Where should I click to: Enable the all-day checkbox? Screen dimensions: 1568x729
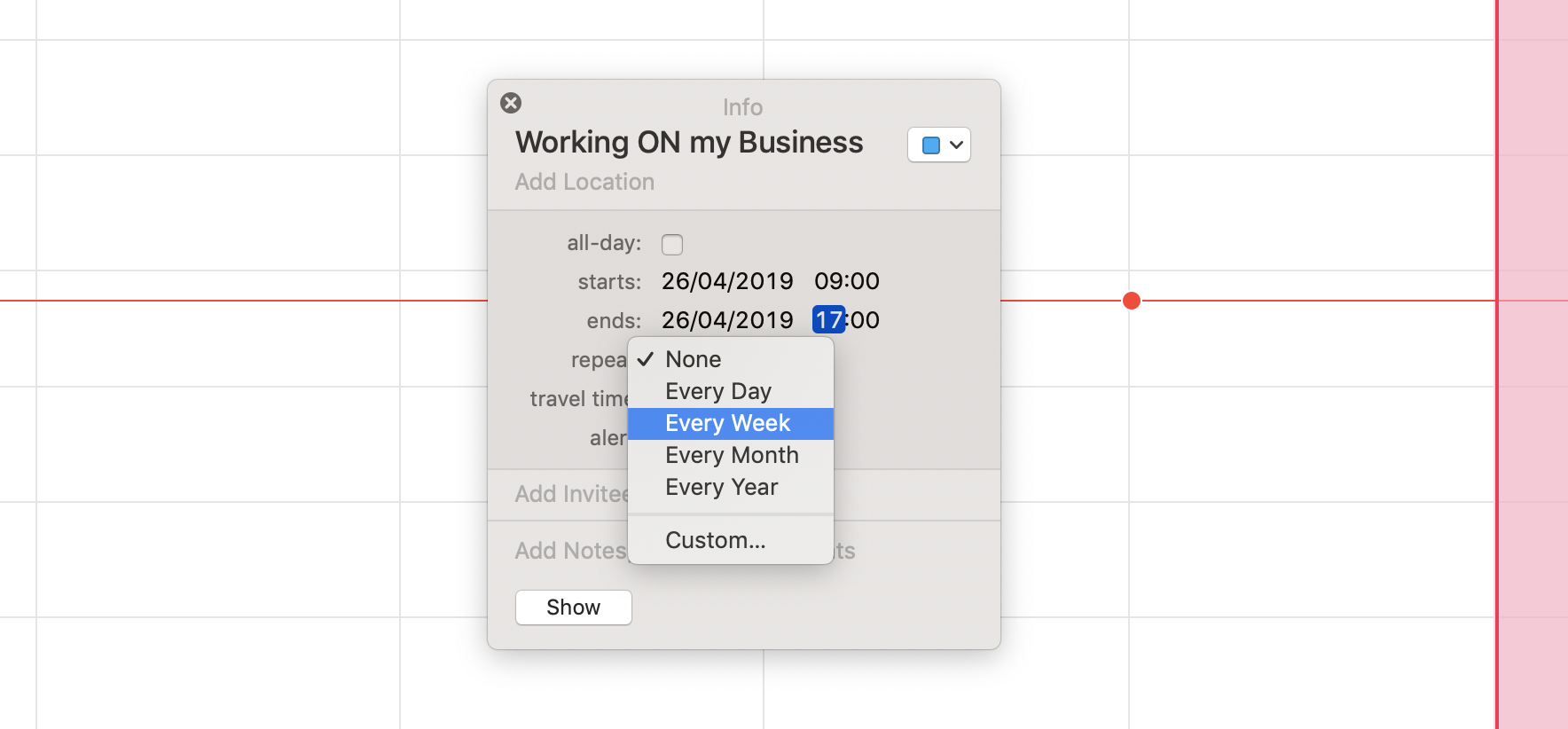point(672,244)
